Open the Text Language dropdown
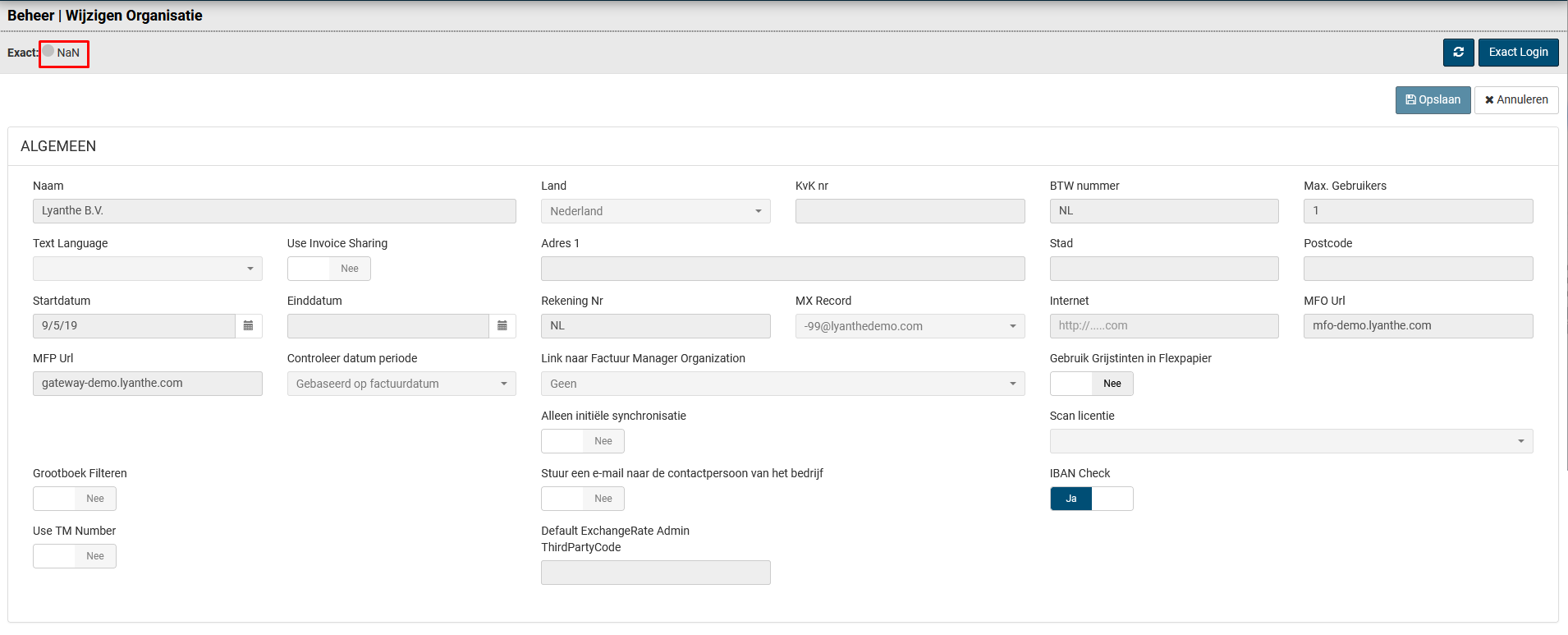The image size is (1568, 635). [x=148, y=269]
